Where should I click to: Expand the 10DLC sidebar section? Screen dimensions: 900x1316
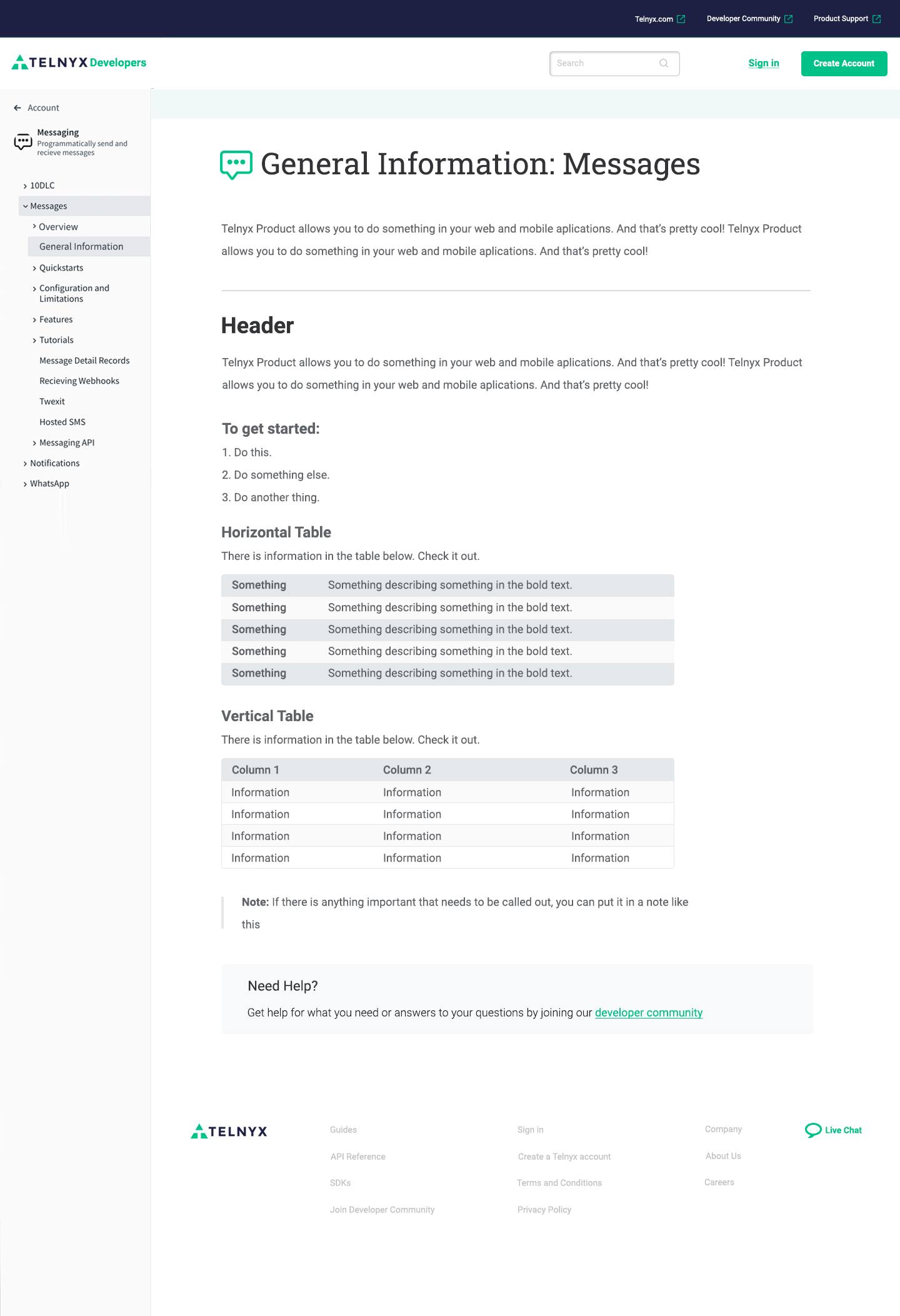tap(26, 186)
